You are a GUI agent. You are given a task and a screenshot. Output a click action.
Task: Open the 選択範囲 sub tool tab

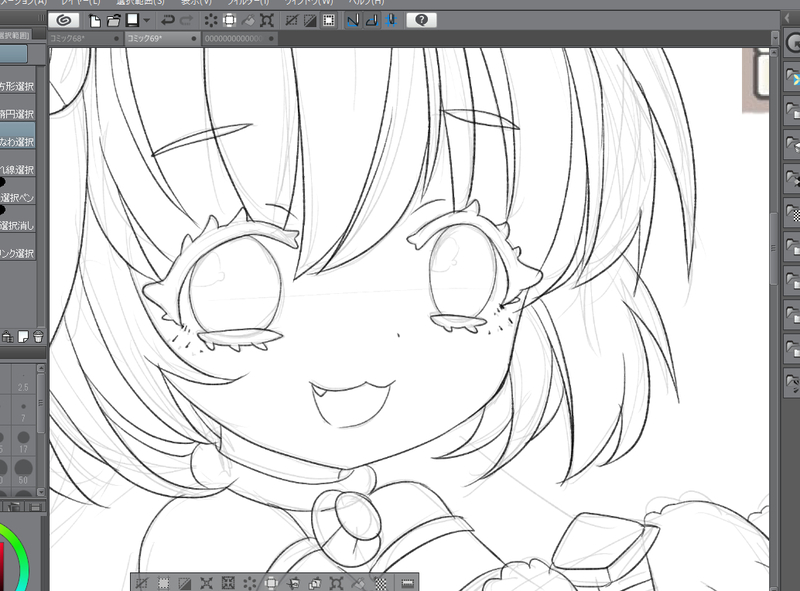click(14, 35)
